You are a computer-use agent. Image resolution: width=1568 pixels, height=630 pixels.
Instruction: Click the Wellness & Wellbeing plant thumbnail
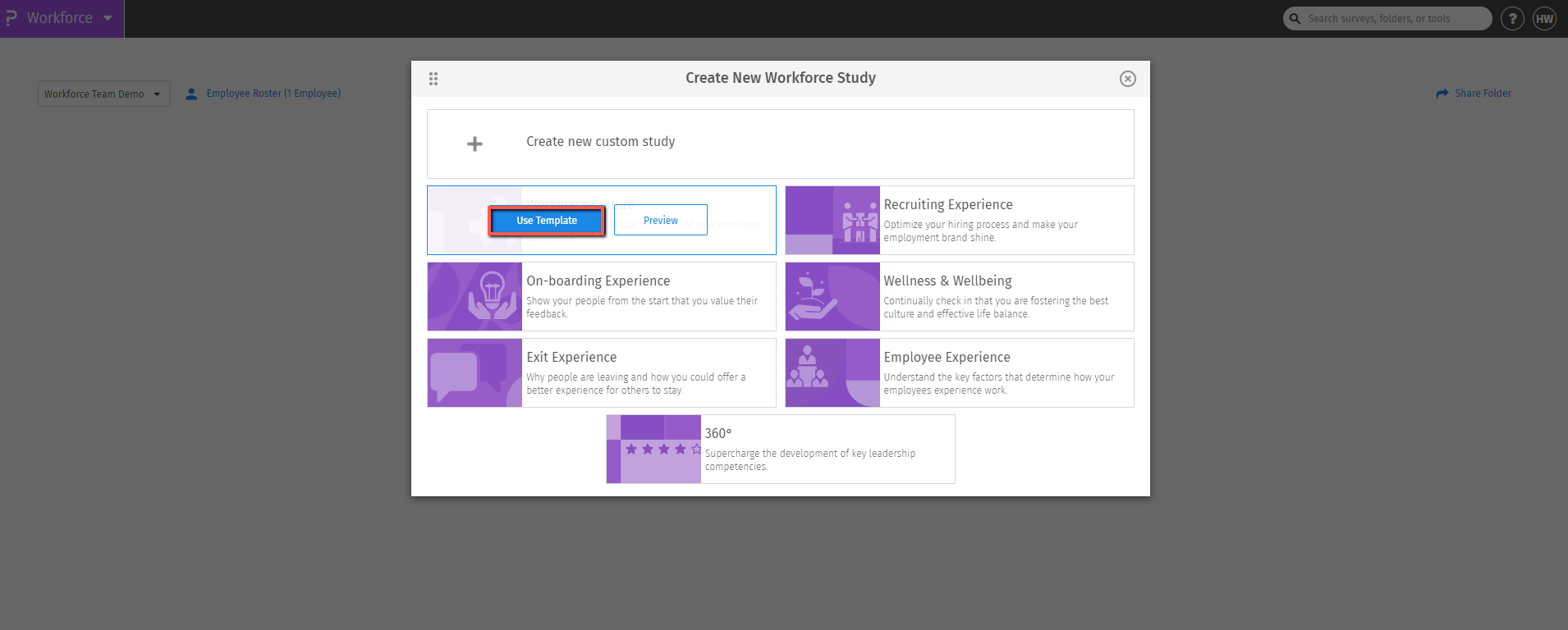[832, 296]
